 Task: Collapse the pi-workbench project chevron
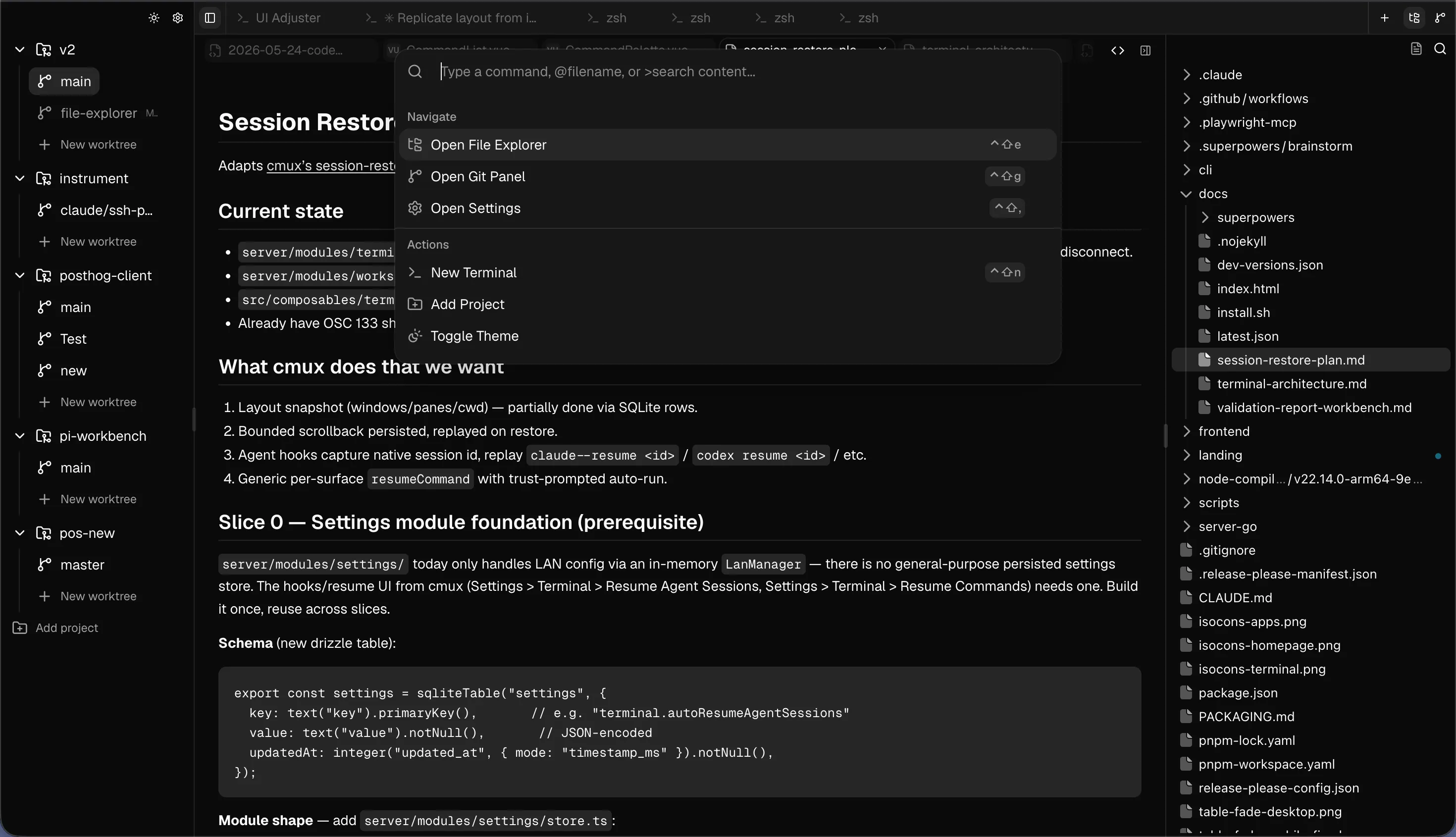click(x=19, y=436)
